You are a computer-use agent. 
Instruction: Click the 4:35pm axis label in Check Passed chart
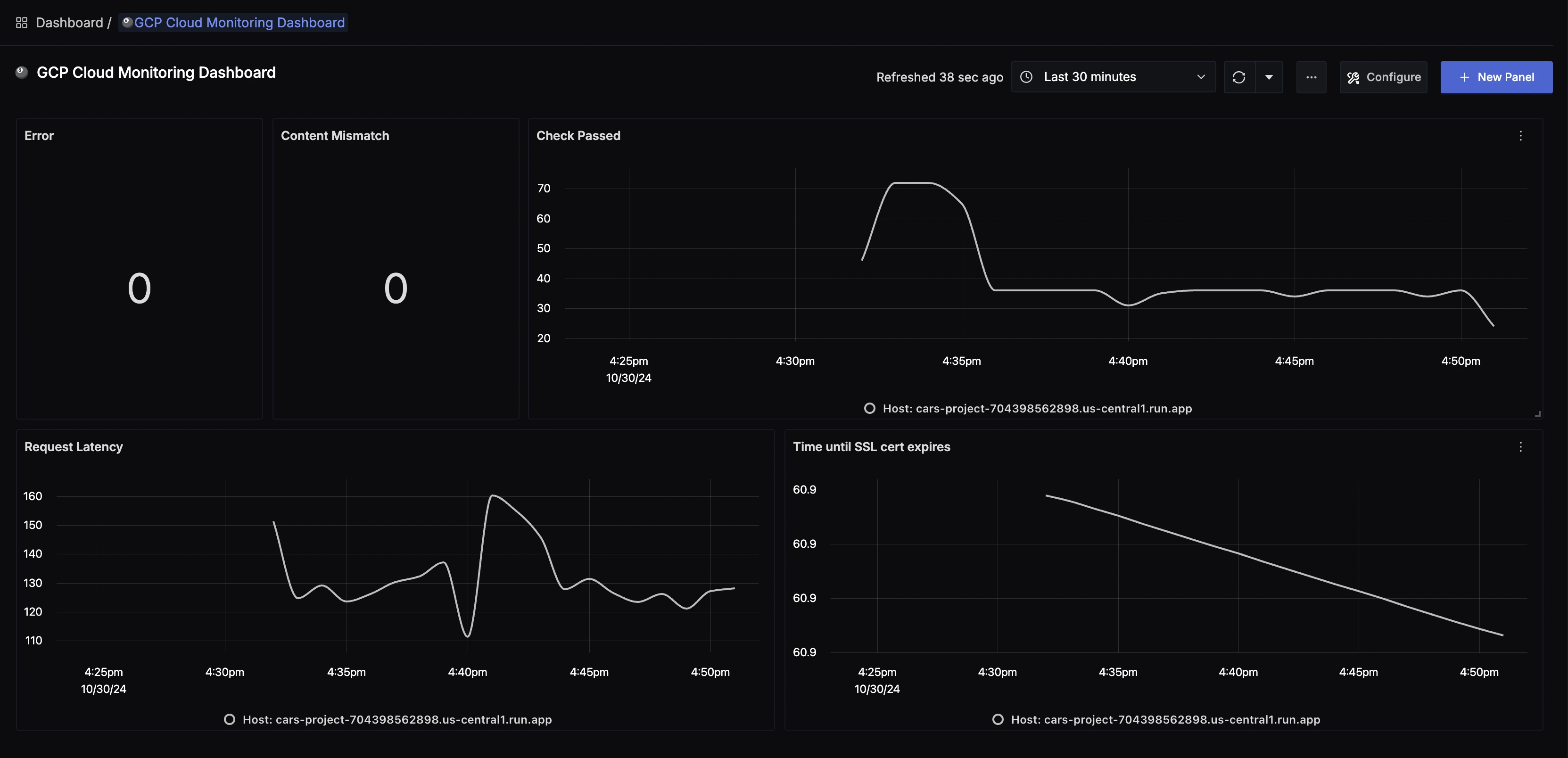click(x=962, y=361)
